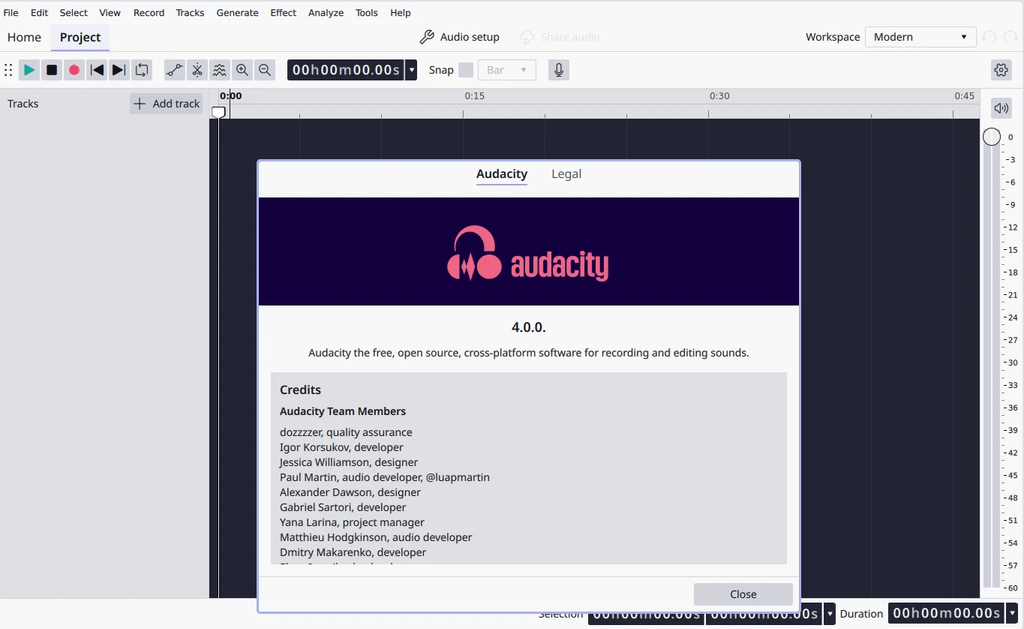Click the Audacity headphones logo

[x=473, y=253]
